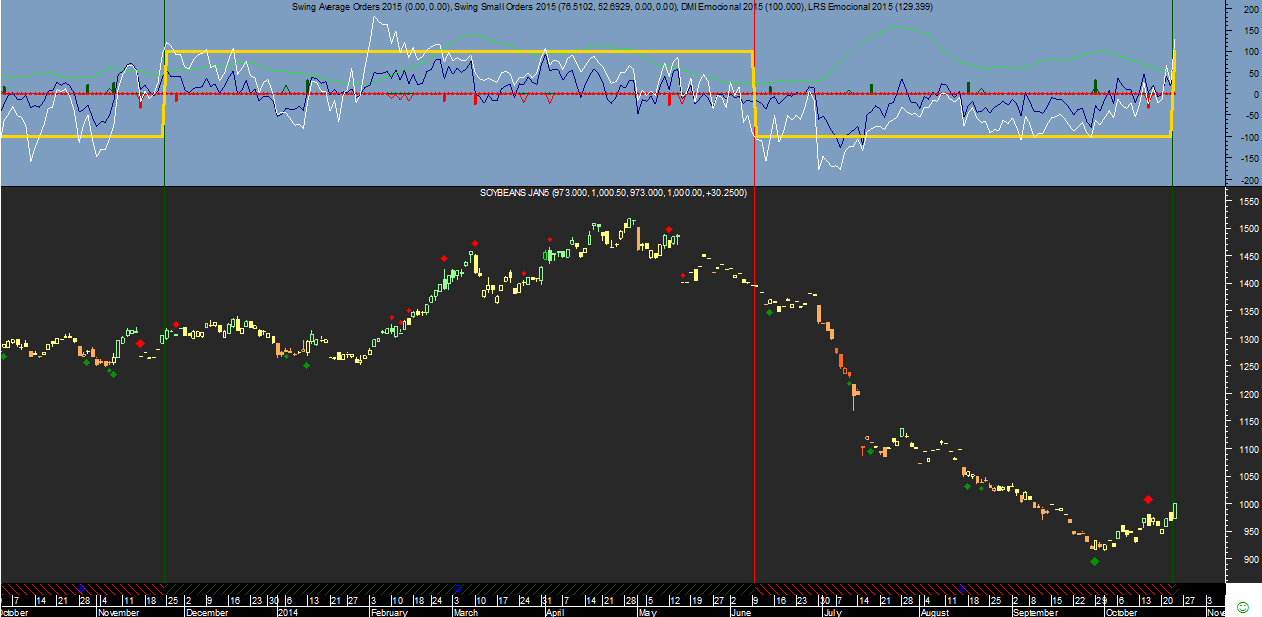Click the large green diamond at September low
Image resolution: width=1262 pixels, height=617 pixels.
click(1094, 561)
